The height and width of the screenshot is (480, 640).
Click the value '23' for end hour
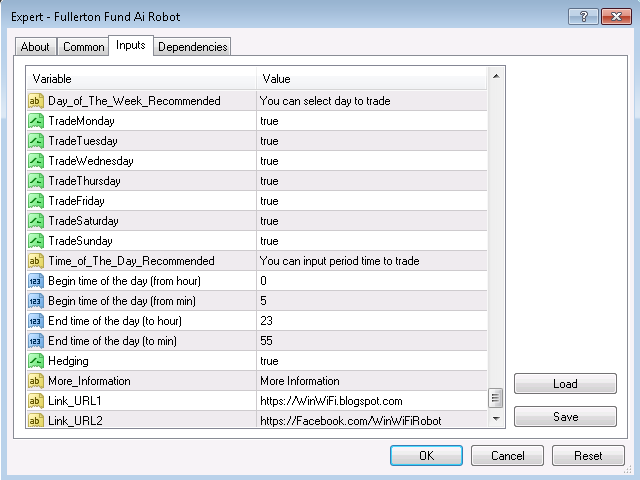(x=266, y=321)
